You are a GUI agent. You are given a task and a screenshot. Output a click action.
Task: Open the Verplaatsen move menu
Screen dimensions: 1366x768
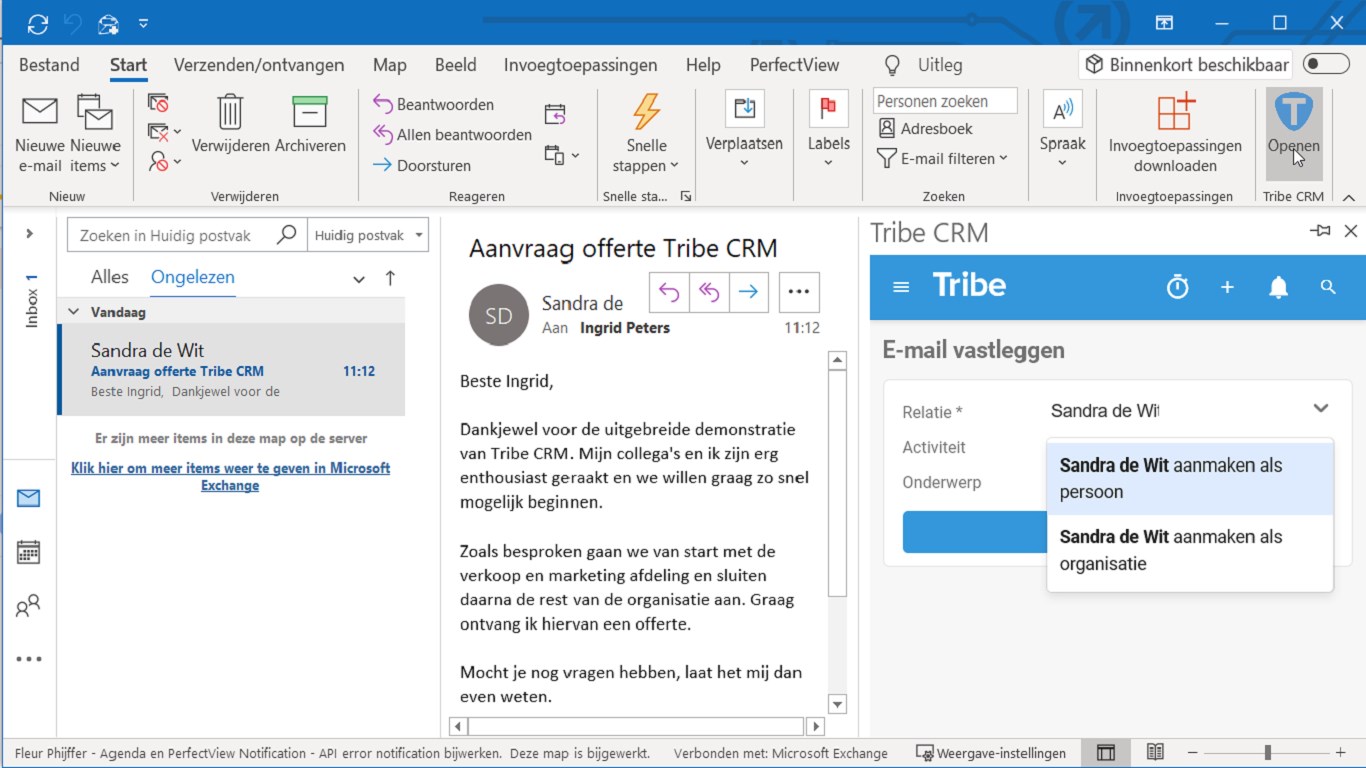[x=744, y=130]
